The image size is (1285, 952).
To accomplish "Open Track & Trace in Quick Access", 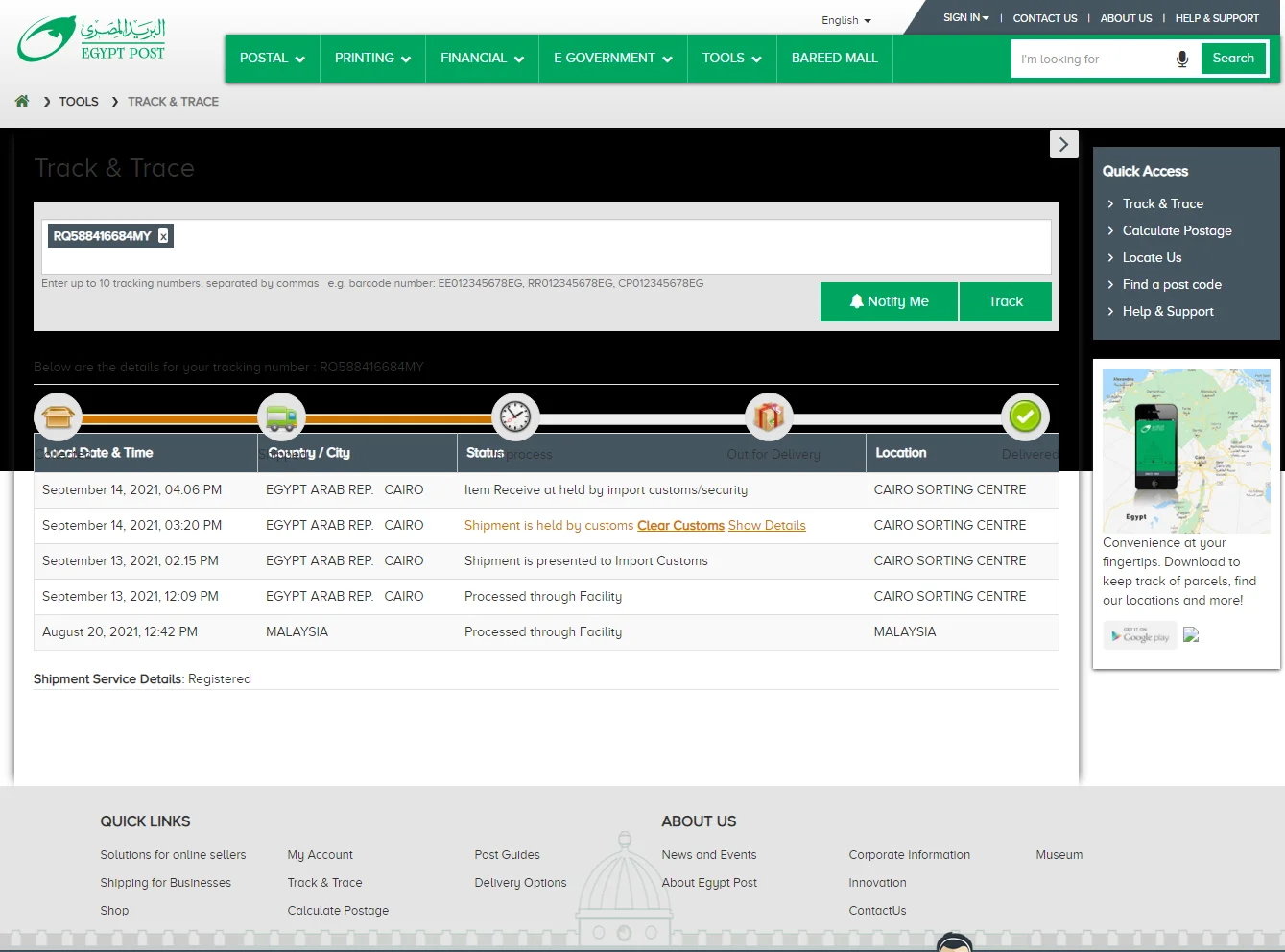I will click(1162, 203).
